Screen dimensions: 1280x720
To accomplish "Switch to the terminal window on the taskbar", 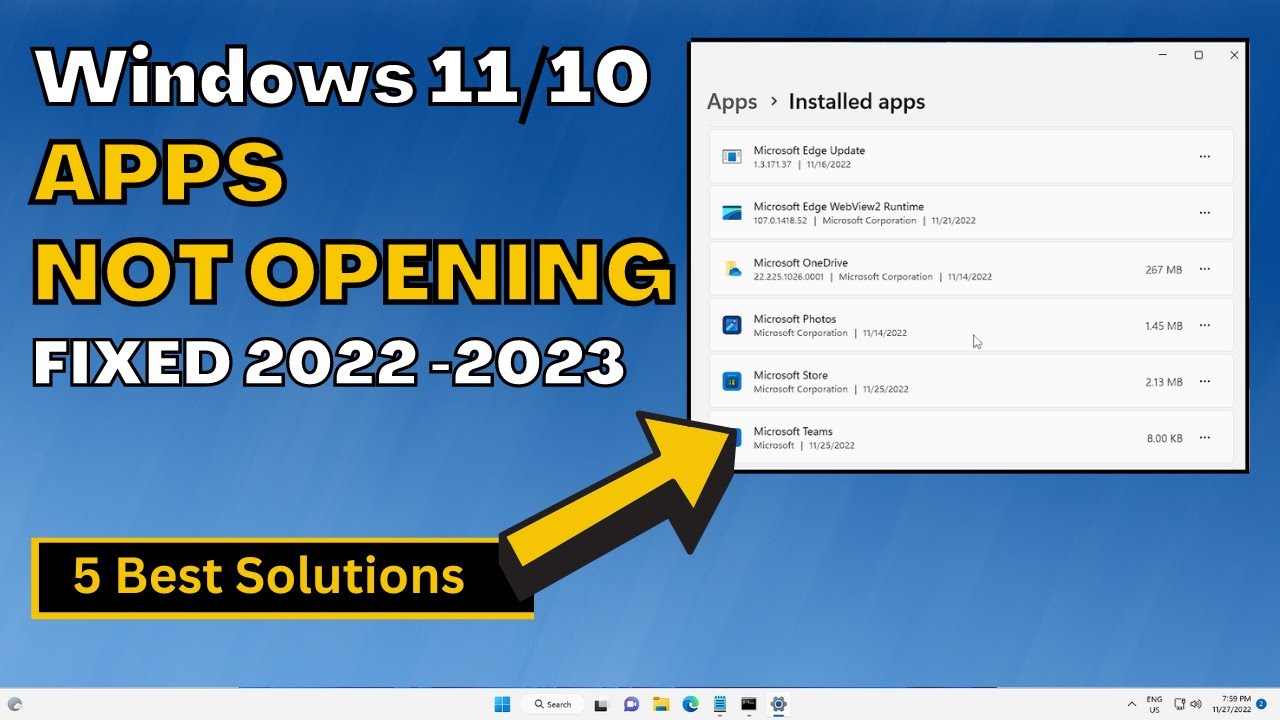I will point(749,704).
